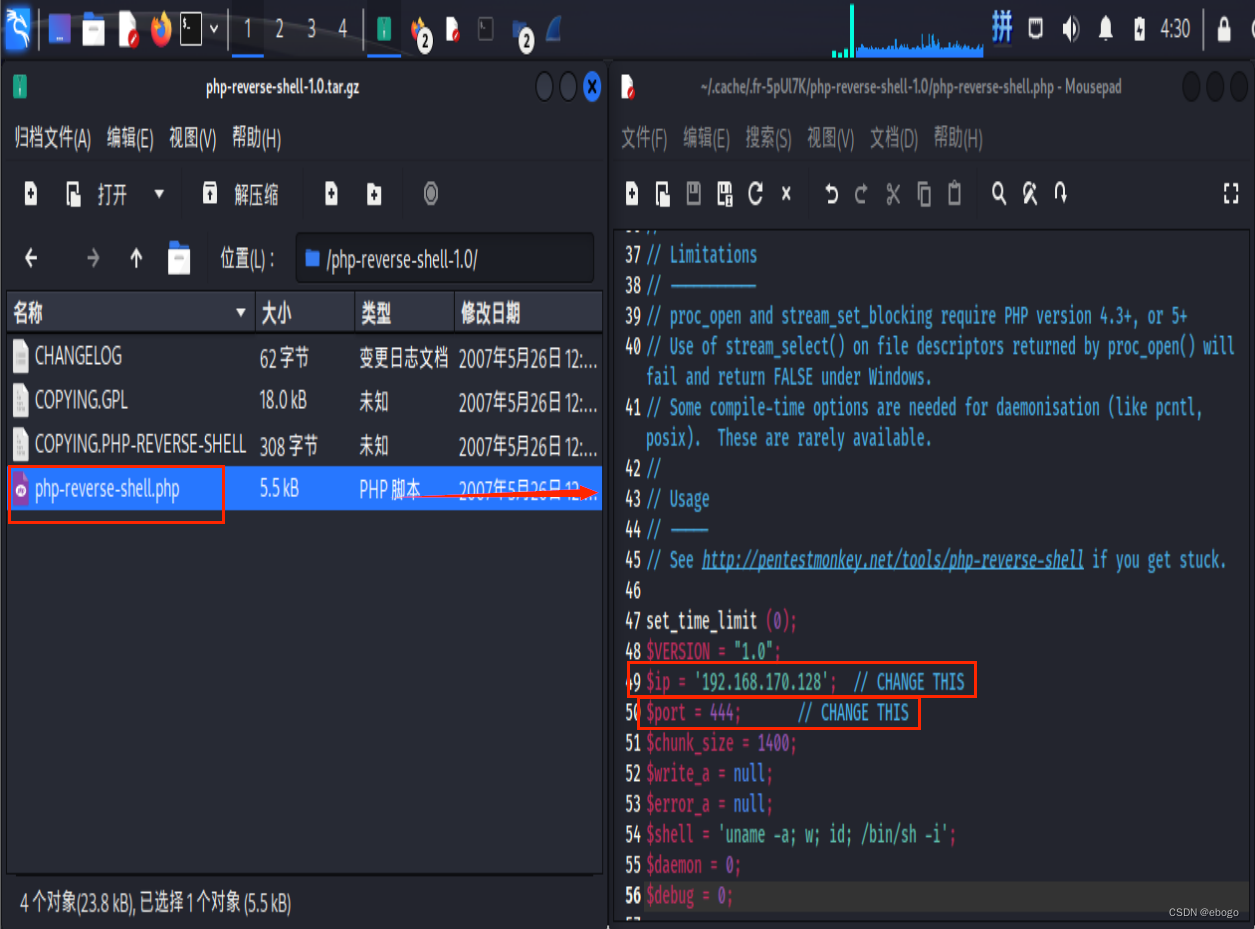Open notifications bell in system tray
Screen dimensions: 1255x929
pos(1105,29)
